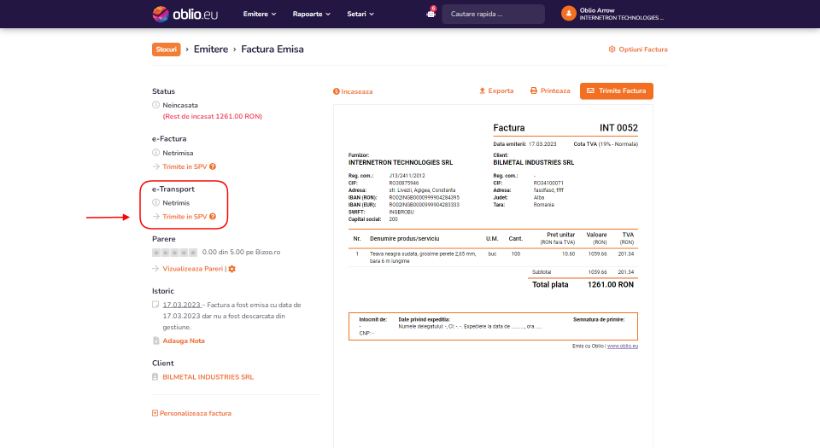Click the Total plata 1261.00 RON amount

[610, 285]
